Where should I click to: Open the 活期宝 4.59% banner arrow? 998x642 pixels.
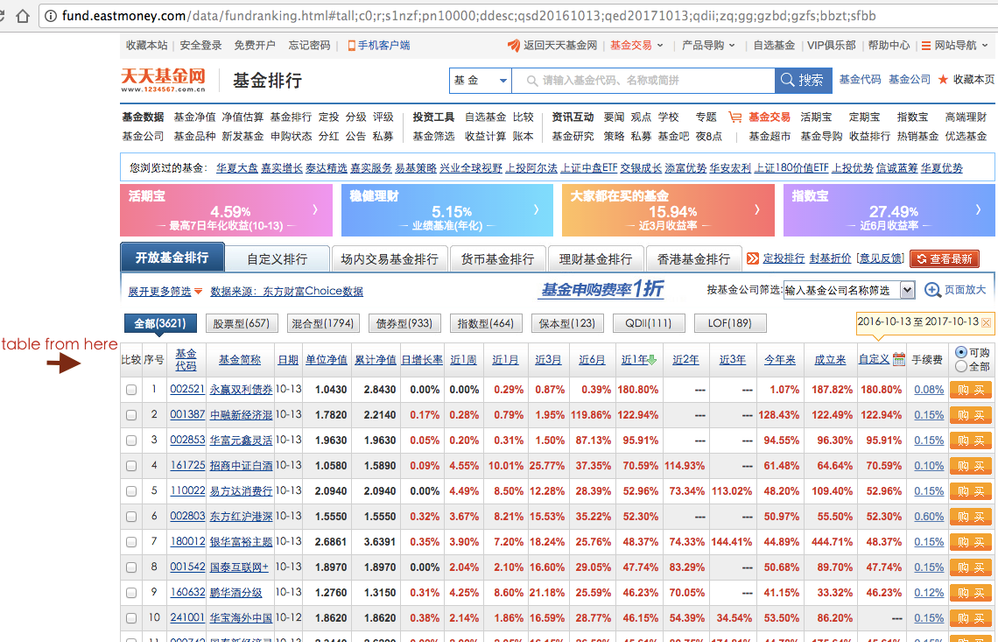tap(315, 209)
